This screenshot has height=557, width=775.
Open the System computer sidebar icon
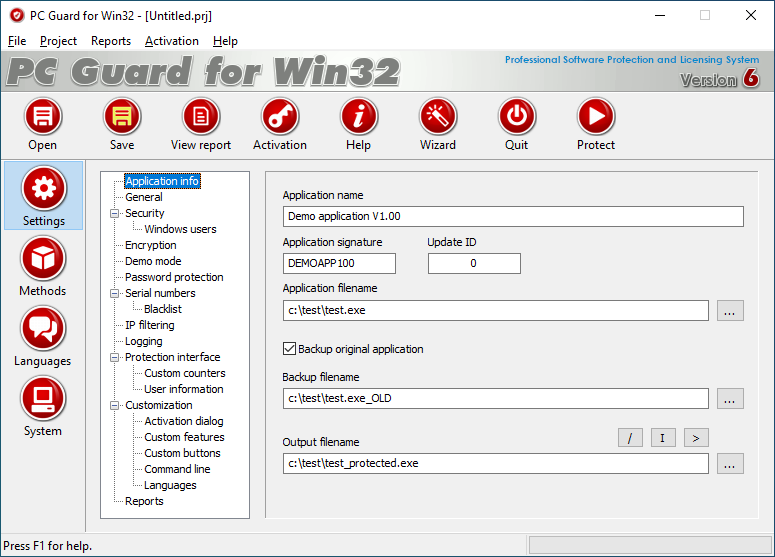point(43,398)
